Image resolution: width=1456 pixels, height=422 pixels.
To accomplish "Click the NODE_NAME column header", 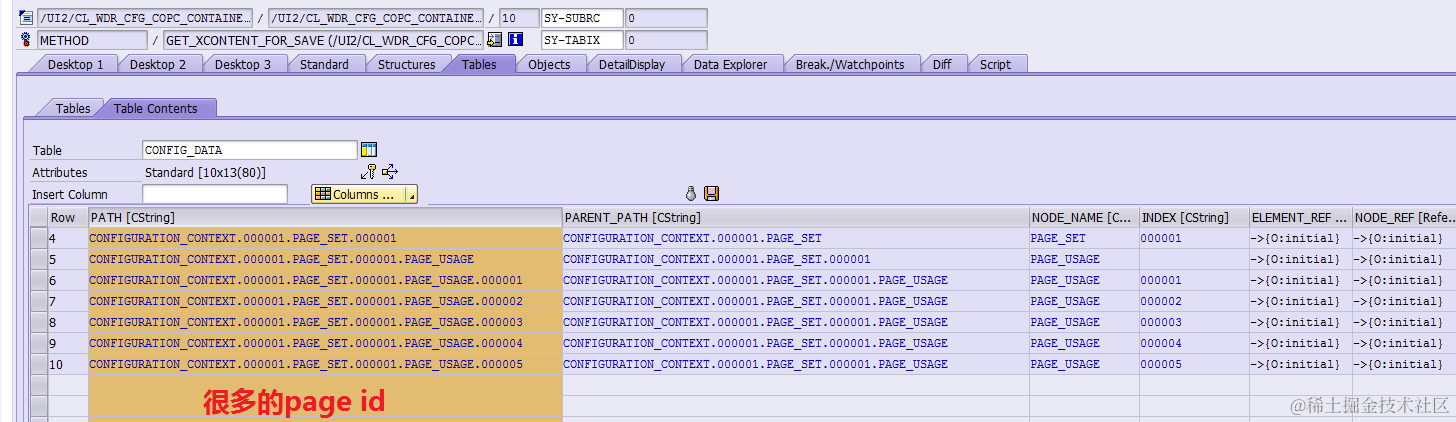I will click(1084, 217).
